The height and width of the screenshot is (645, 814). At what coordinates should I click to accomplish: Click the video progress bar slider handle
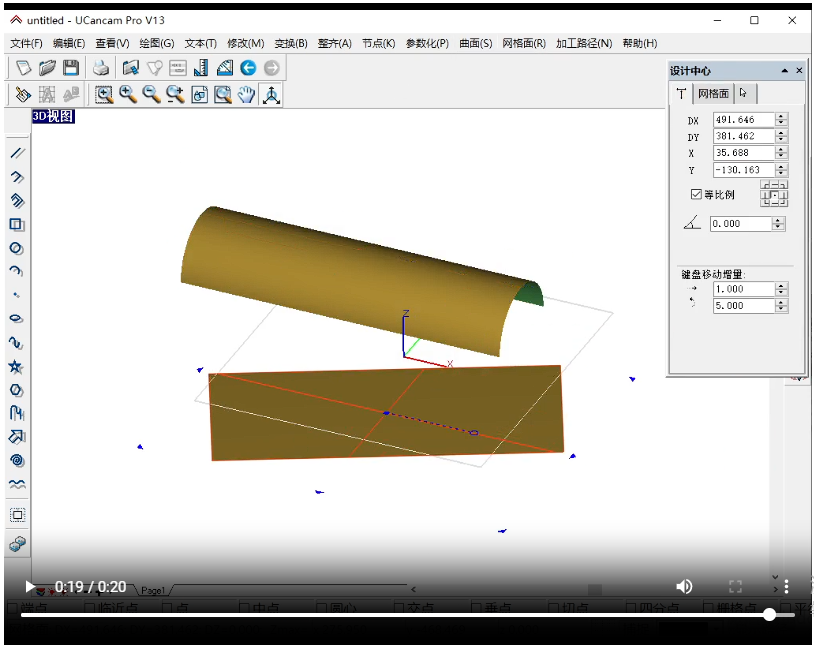[x=769, y=614]
